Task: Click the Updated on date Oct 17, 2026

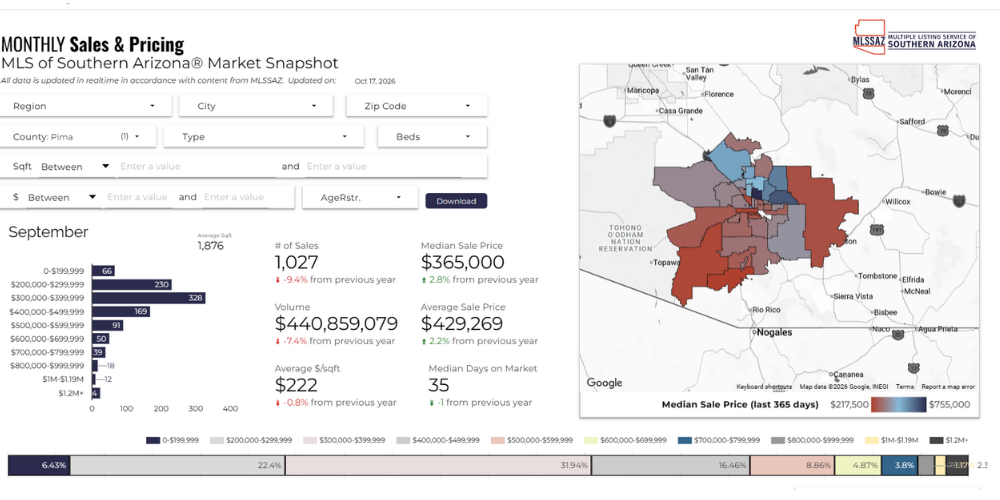Action: (376, 81)
